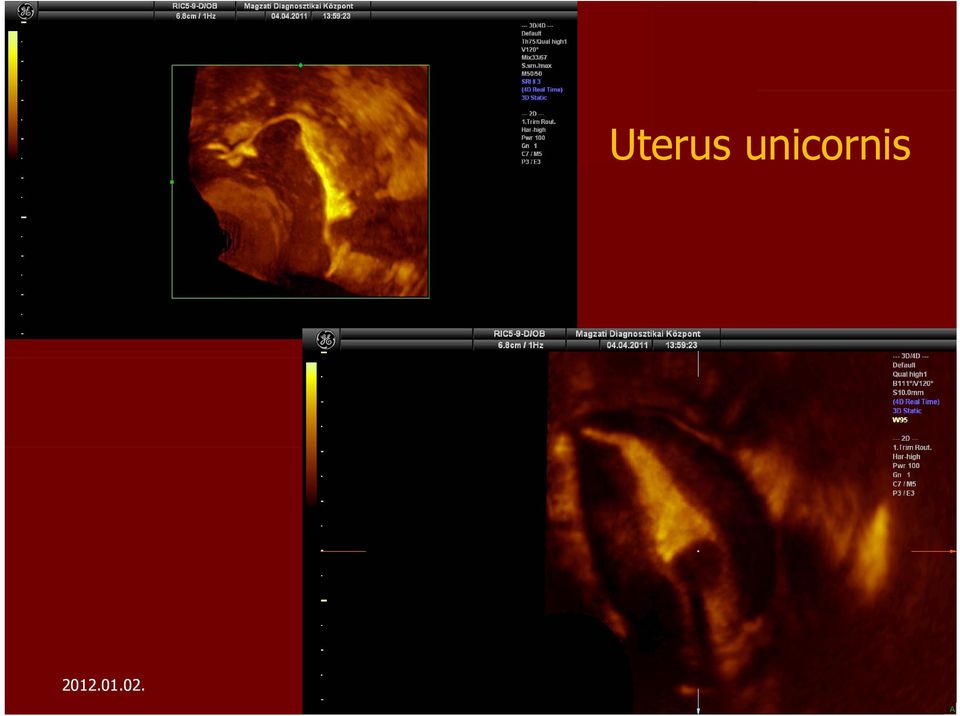960x716 pixels.
Task: Click the lower panel's sectional uterus image
Action: [x=751, y=532]
